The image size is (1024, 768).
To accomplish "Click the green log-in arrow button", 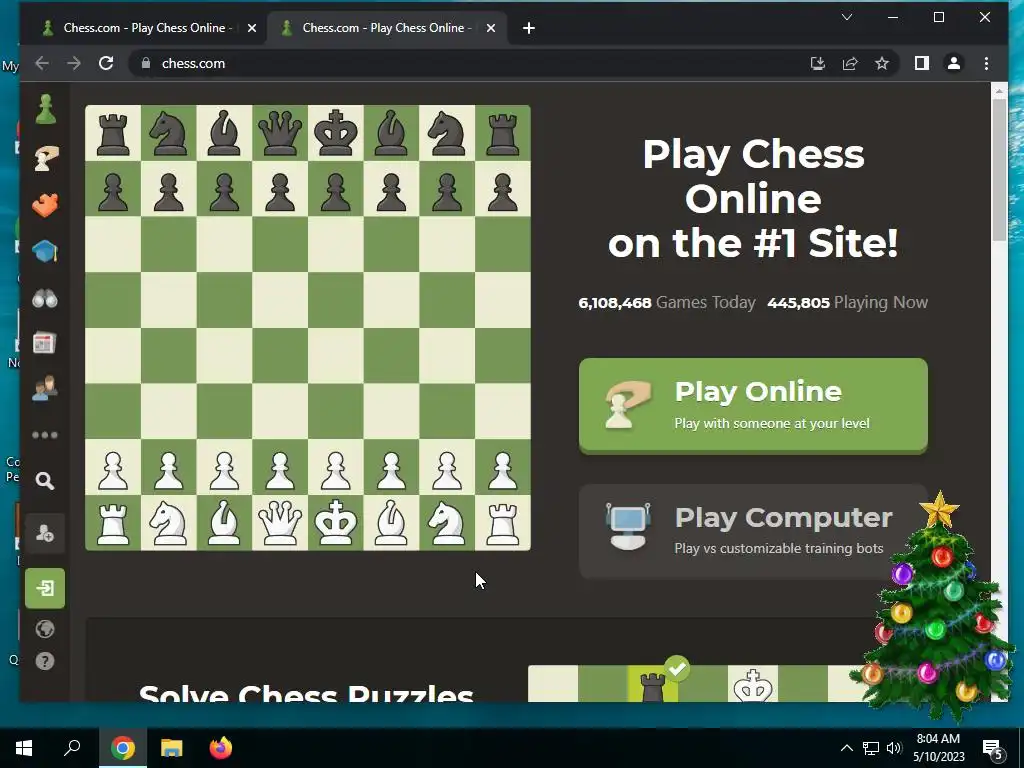I will click(45, 588).
